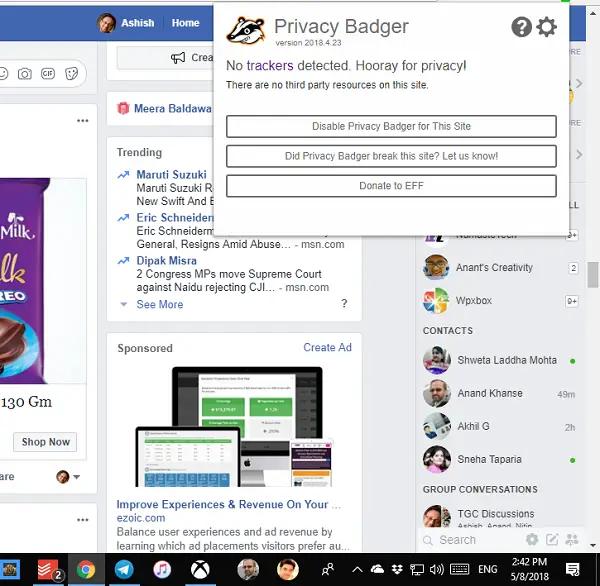This screenshot has height=586, width=600.
Task: Open Ashish profile in Facebook header
Action: pyautogui.click(x=126, y=23)
